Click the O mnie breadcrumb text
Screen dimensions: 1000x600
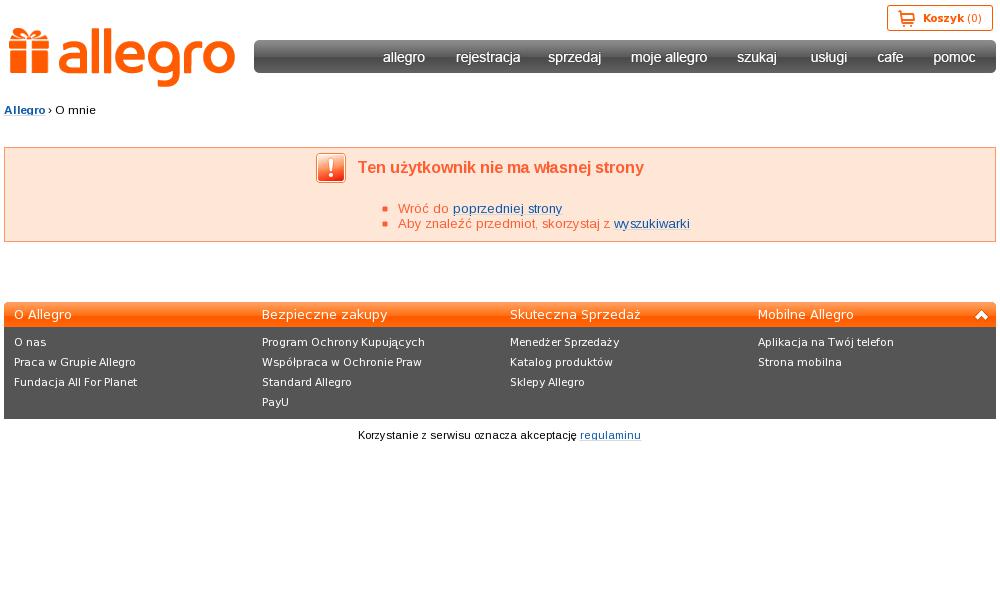75,110
